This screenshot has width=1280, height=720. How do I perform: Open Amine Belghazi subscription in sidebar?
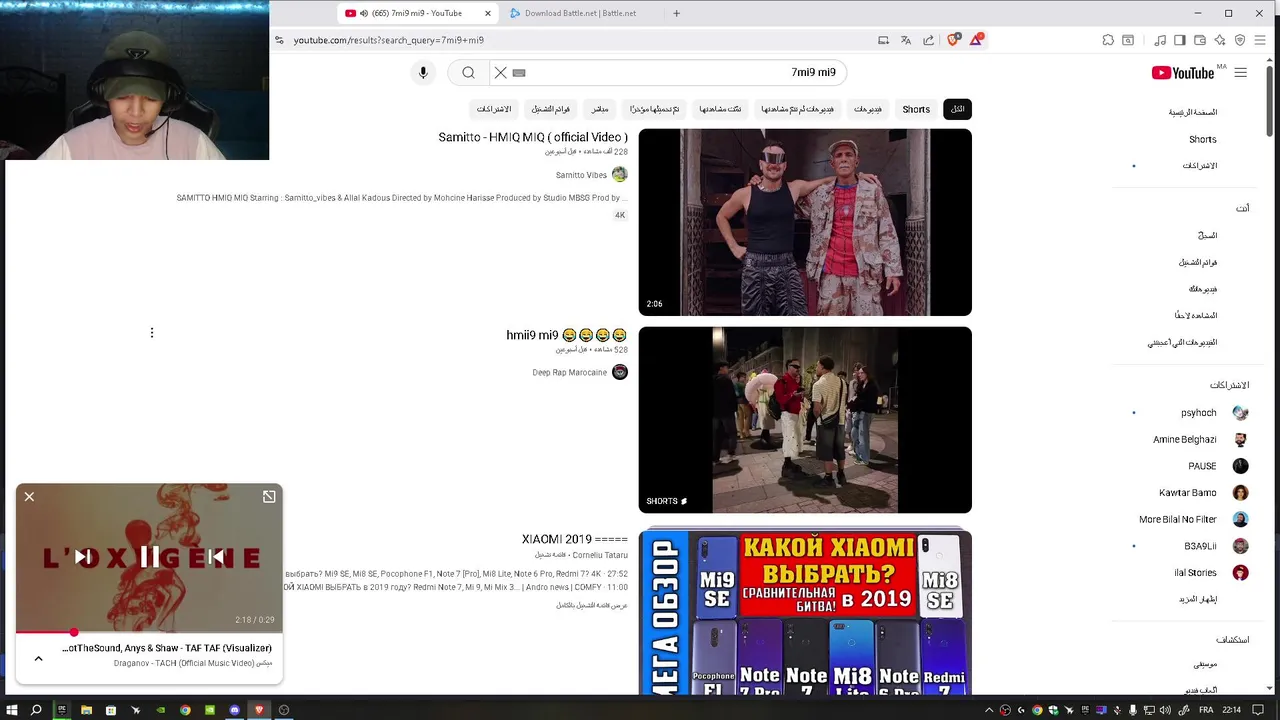1184,440
